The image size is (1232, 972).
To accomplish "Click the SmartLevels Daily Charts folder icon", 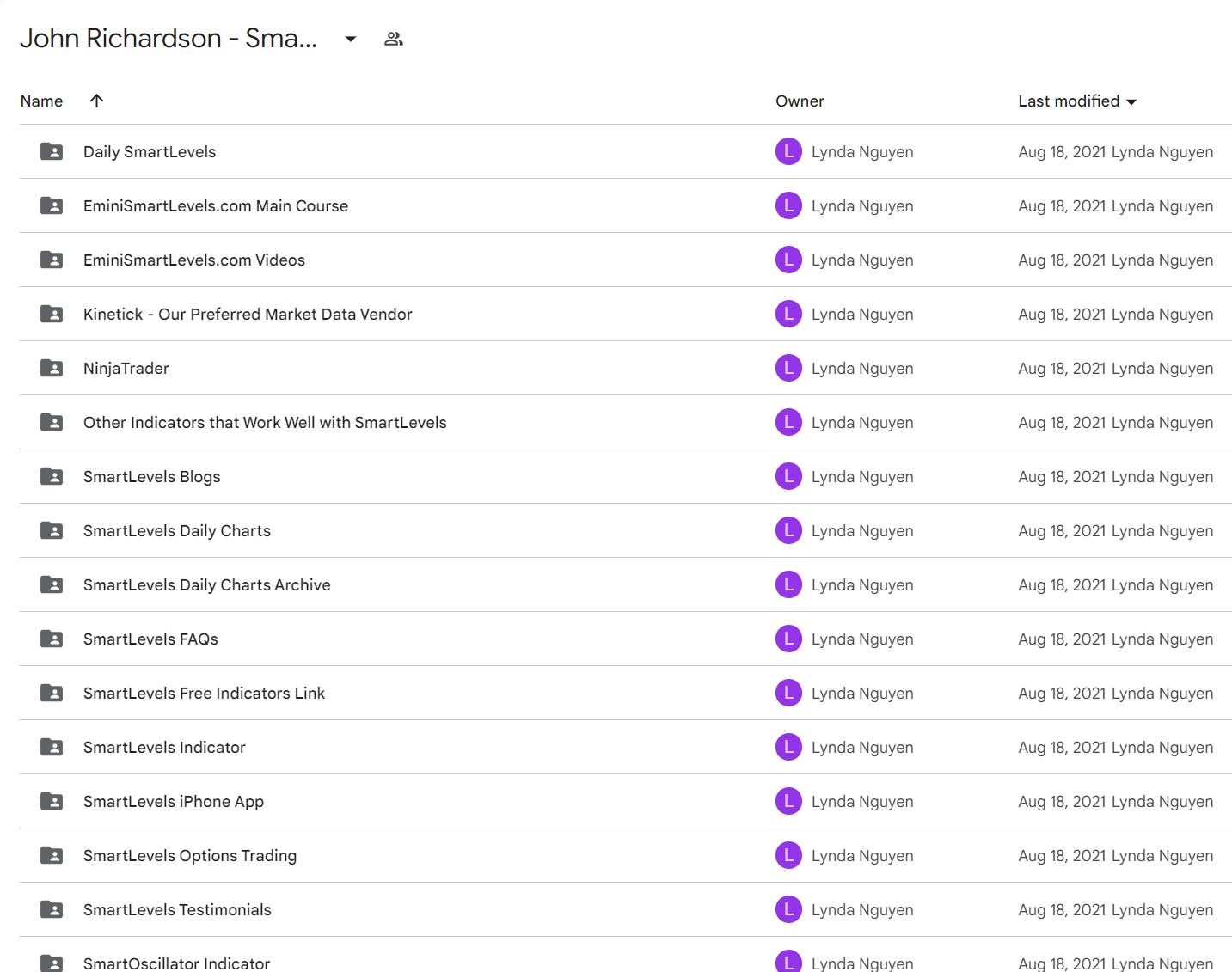I will (52, 530).
